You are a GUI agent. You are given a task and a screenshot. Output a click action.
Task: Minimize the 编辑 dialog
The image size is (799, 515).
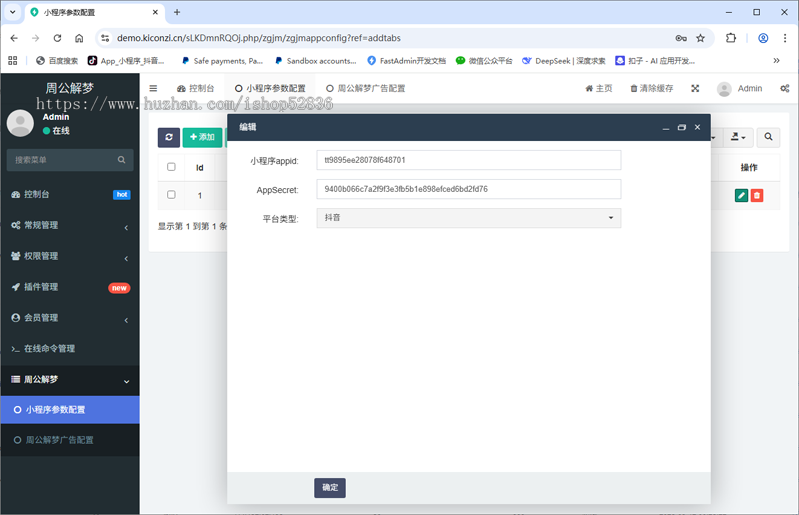pos(665,128)
